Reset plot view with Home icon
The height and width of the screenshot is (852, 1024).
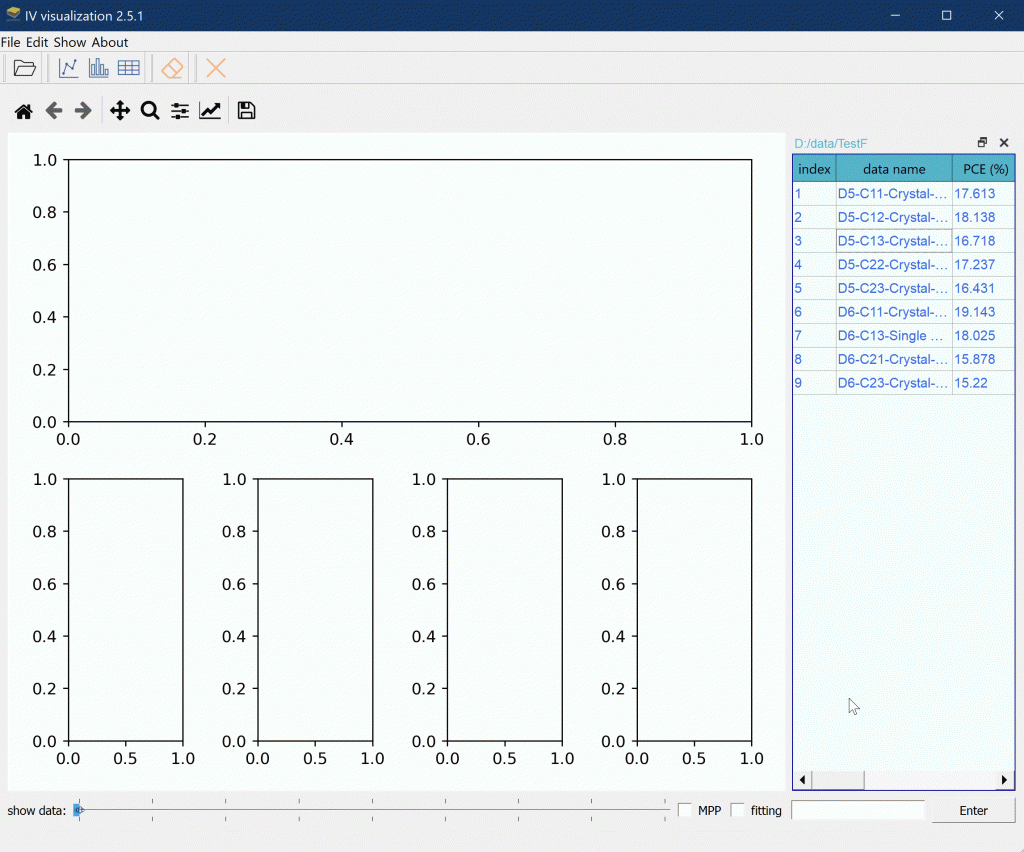[24, 111]
